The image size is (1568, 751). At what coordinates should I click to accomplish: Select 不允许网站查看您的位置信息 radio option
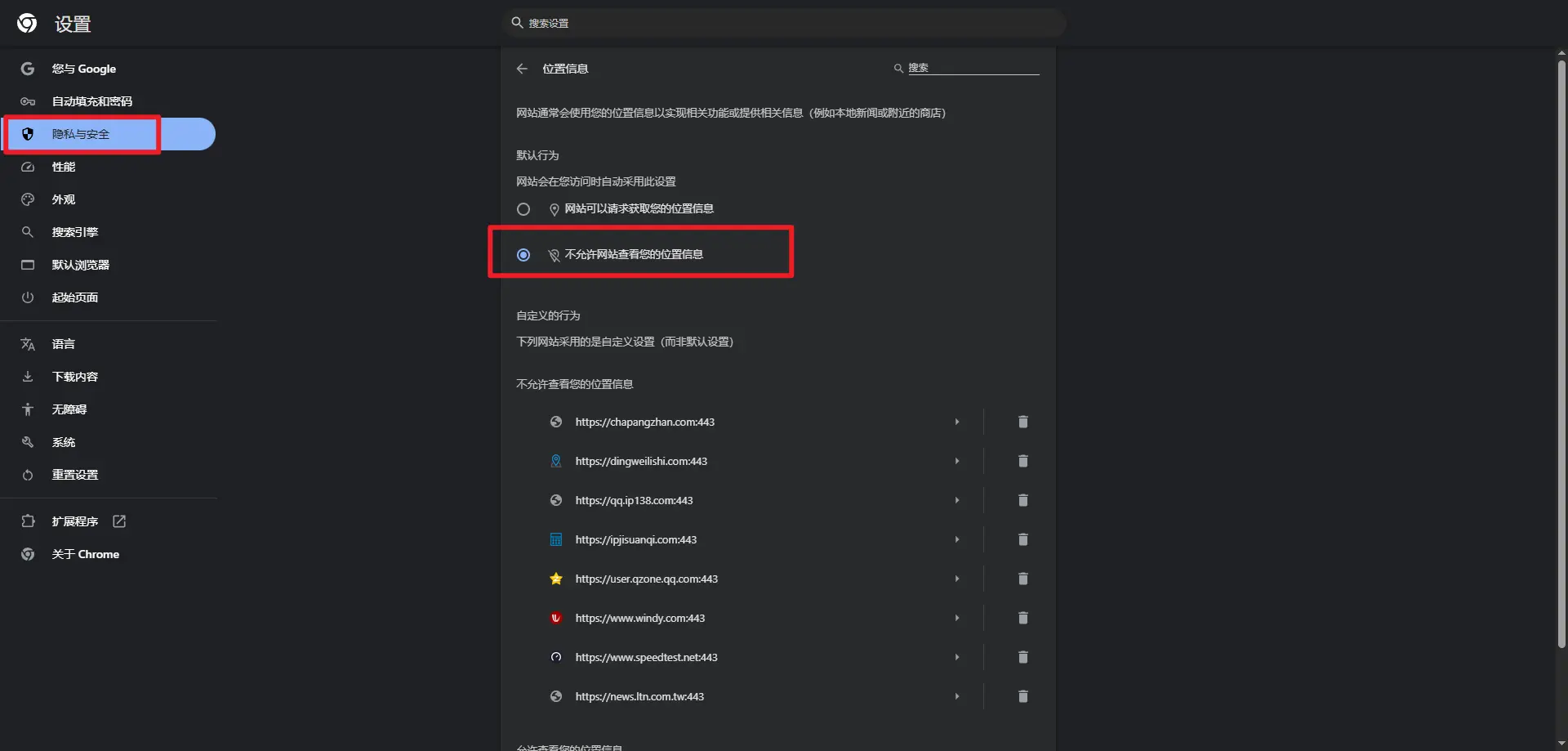pos(523,255)
